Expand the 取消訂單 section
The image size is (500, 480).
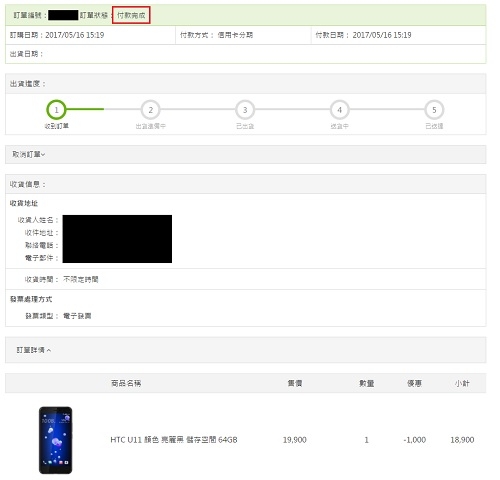pyautogui.click(x=245, y=154)
